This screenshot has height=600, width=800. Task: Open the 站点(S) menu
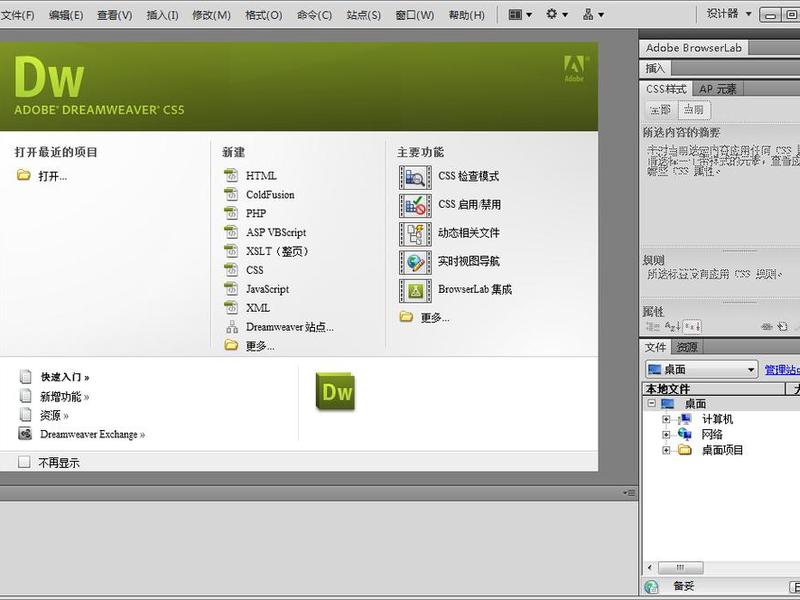364,15
